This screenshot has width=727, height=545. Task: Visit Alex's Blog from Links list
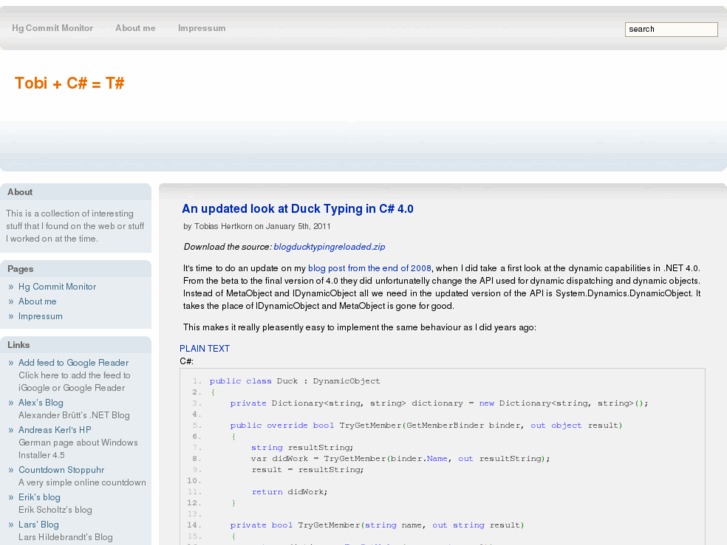pos(40,403)
